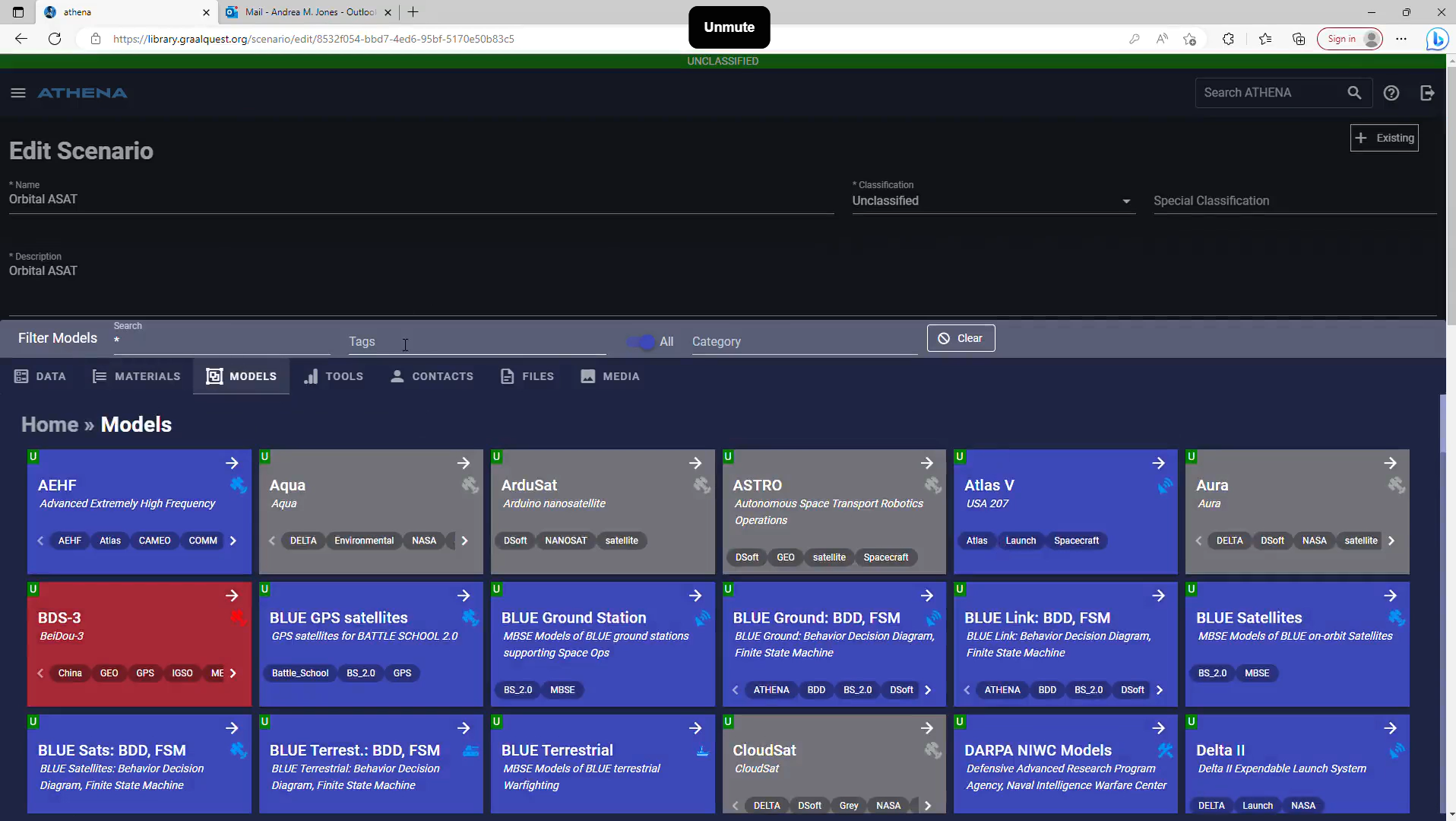Click the ATHENA search magnifier icon

click(1354, 93)
